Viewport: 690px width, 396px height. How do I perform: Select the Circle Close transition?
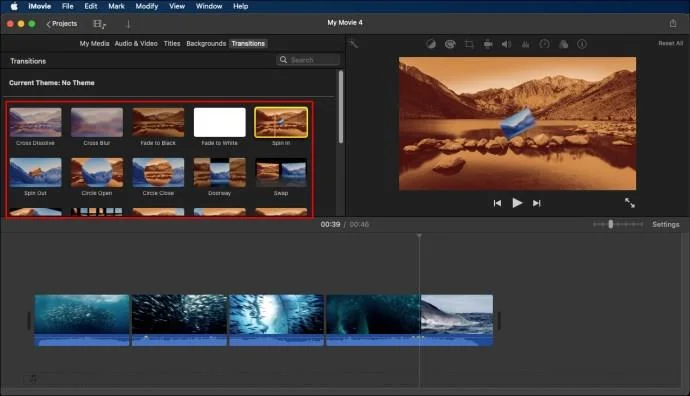pos(158,172)
